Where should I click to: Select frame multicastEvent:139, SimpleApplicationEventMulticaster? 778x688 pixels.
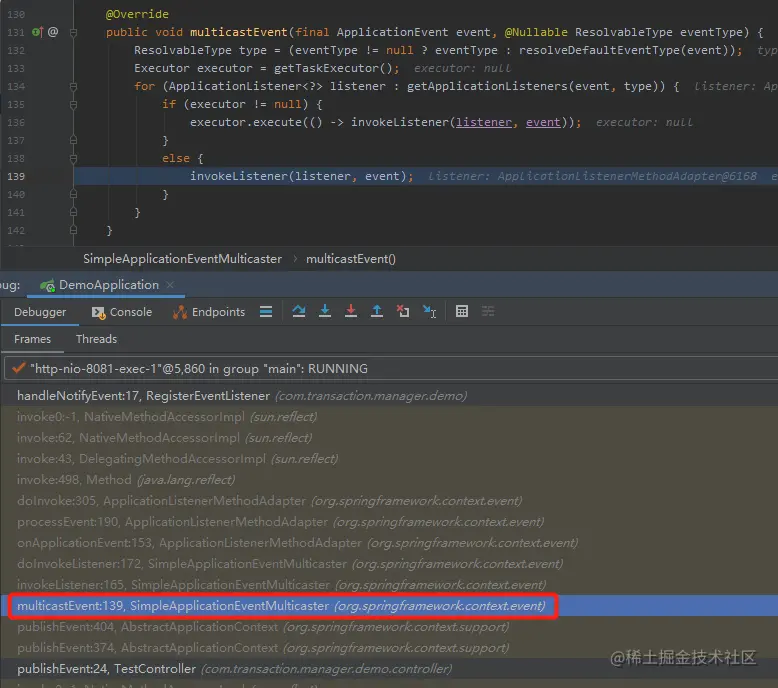point(389,606)
